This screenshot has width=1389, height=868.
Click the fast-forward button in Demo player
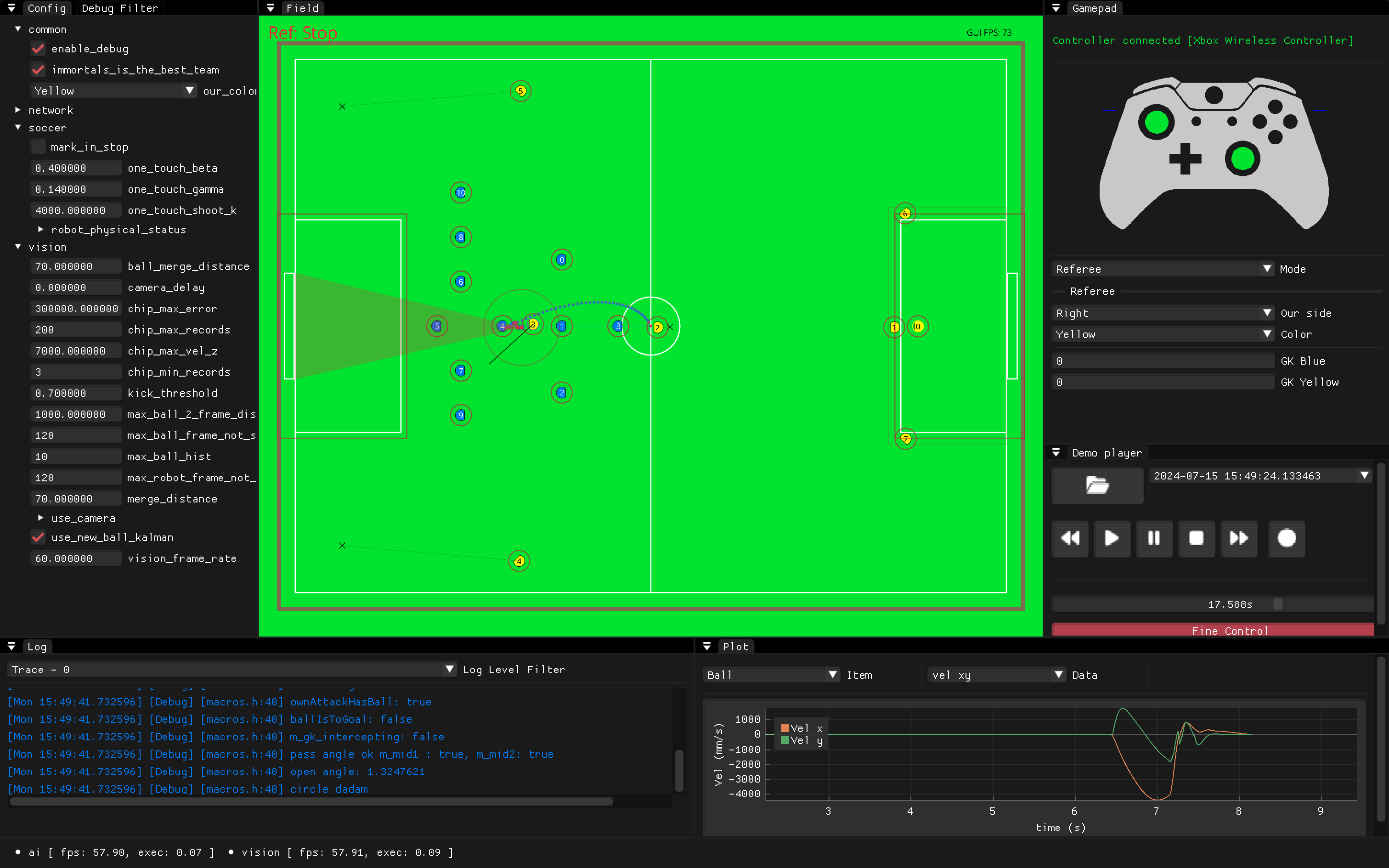[x=1239, y=538]
